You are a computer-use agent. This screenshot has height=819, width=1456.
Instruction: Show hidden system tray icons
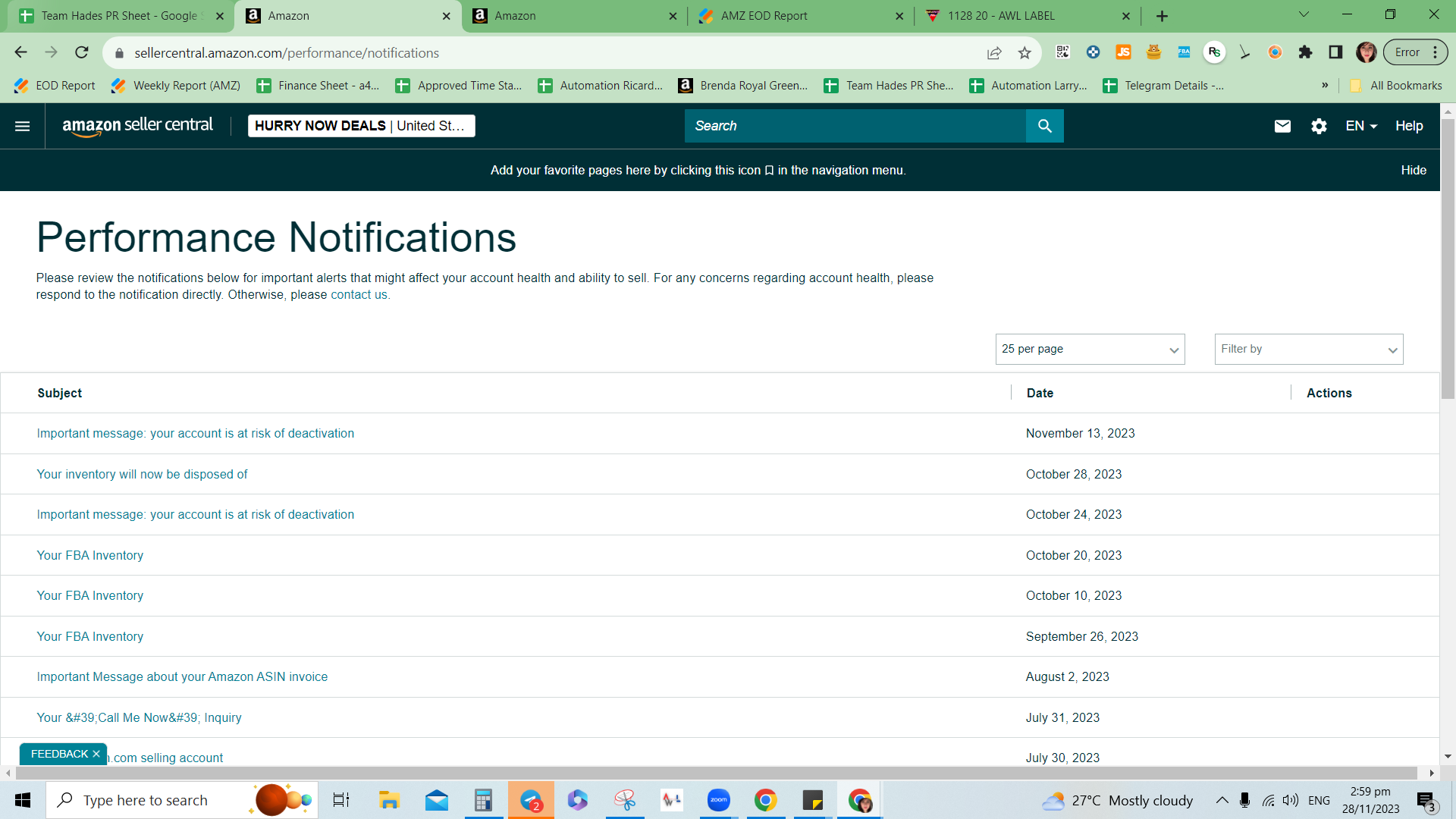pyautogui.click(x=1222, y=800)
